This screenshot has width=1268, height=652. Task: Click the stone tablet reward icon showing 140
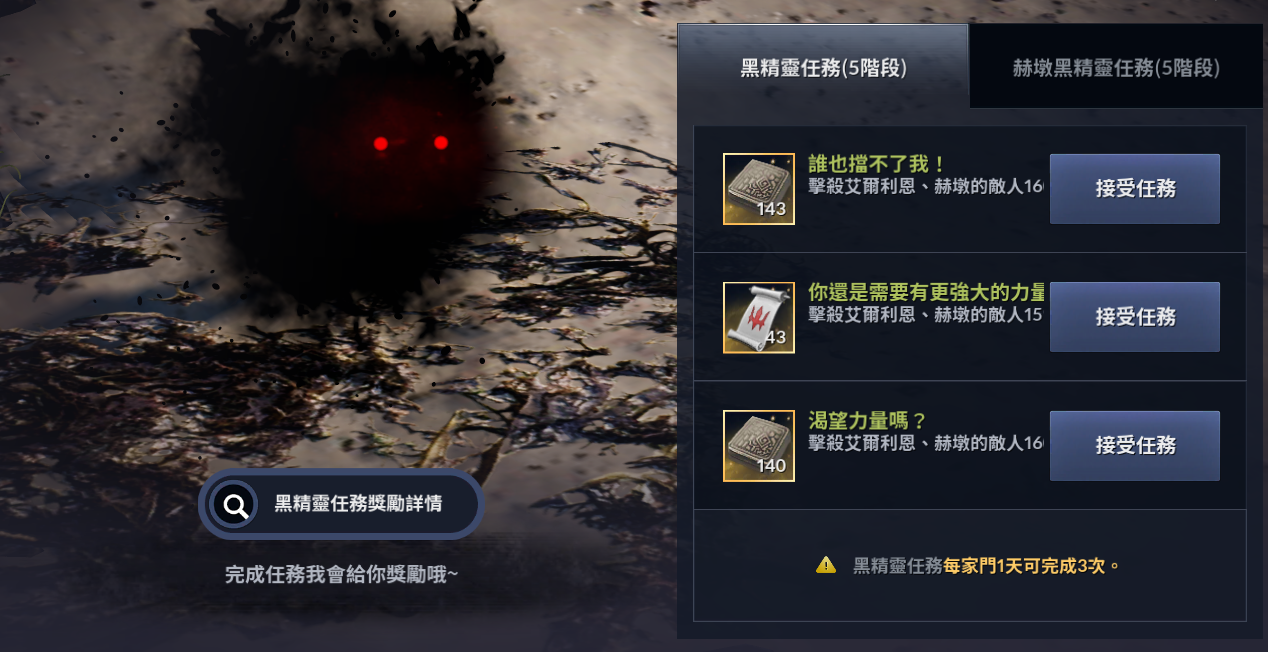pos(758,446)
